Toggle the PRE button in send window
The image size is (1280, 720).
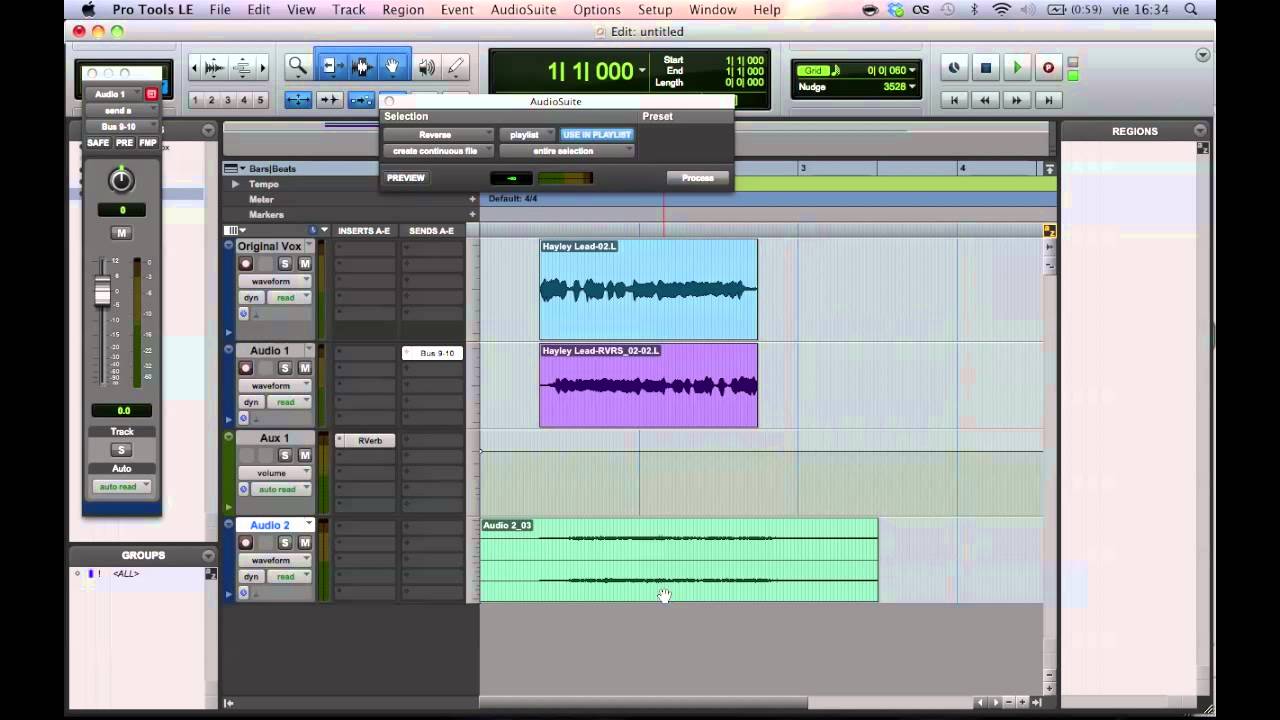point(124,143)
